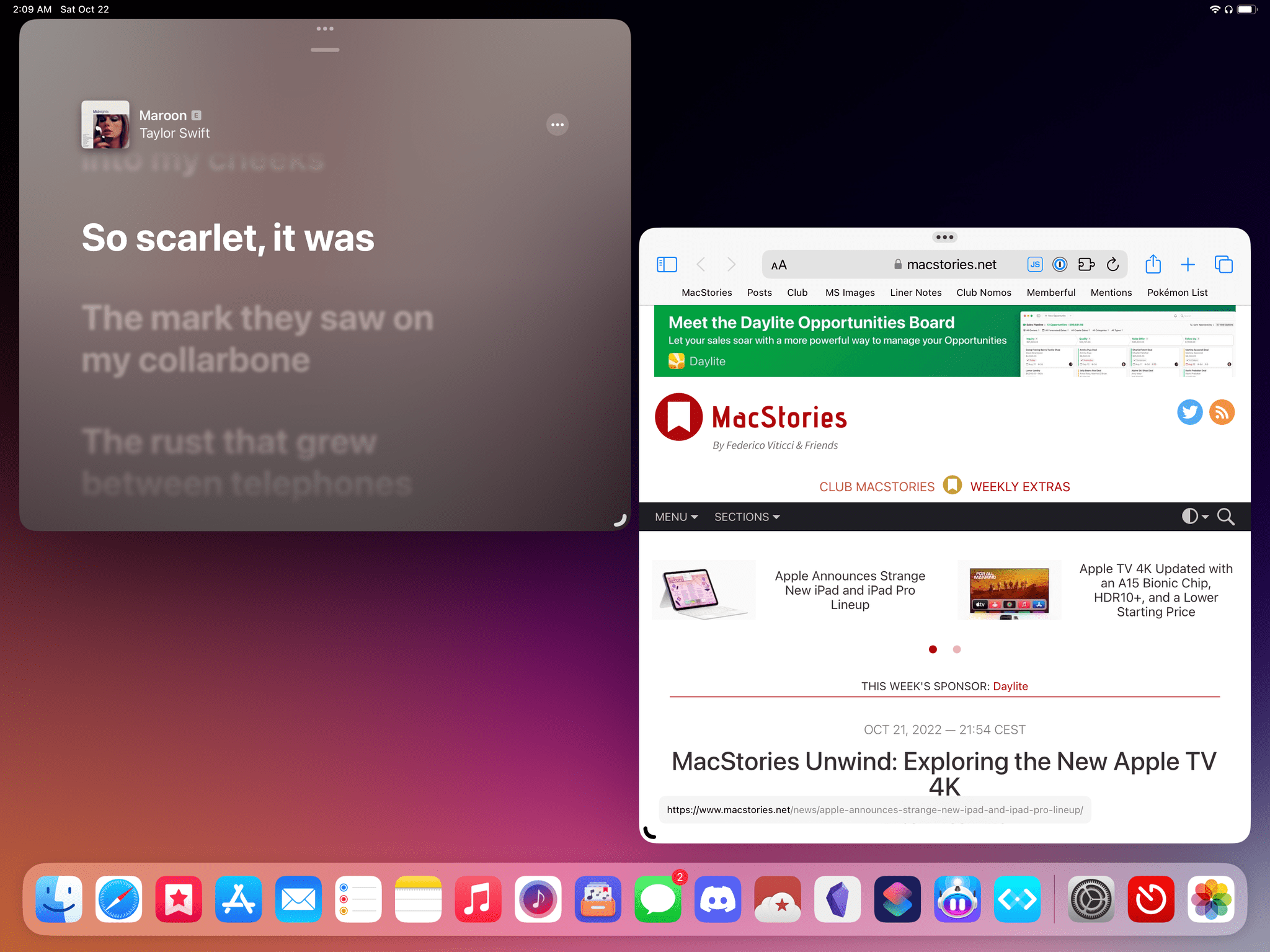Search MacStories with magnifier icon
This screenshot has height=952, width=1270.
(x=1225, y=517)
